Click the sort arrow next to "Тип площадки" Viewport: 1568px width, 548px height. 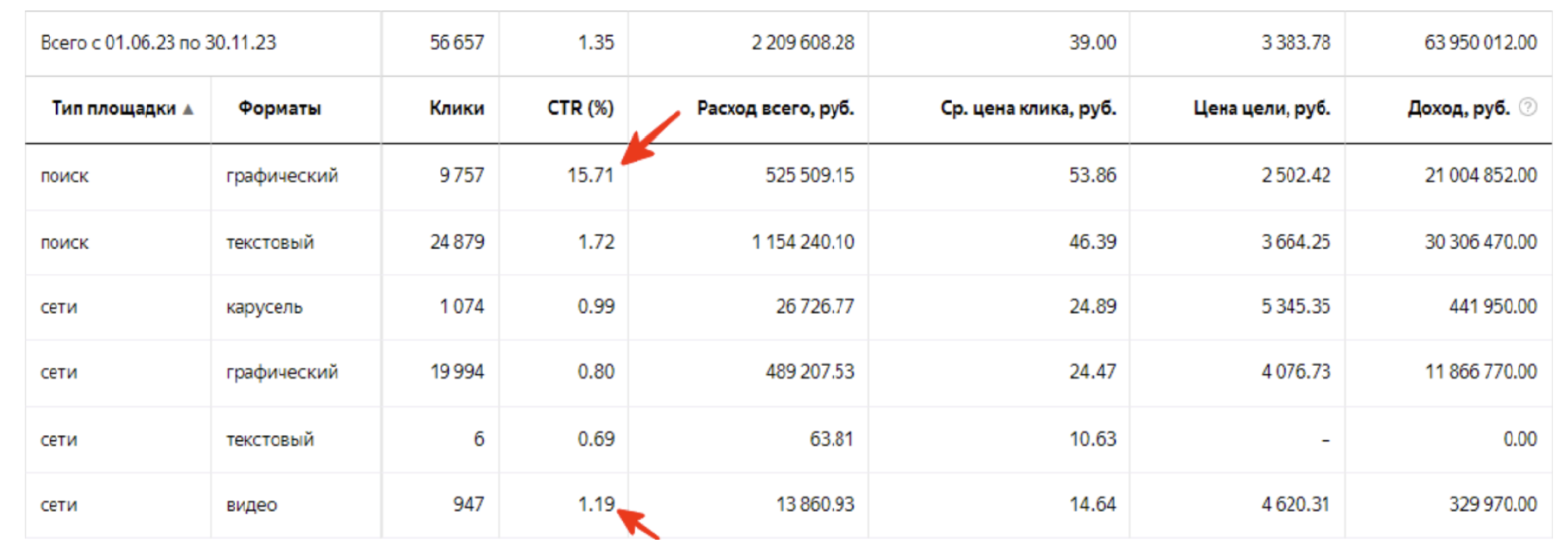pyautogui.click(x=188, y=109)
